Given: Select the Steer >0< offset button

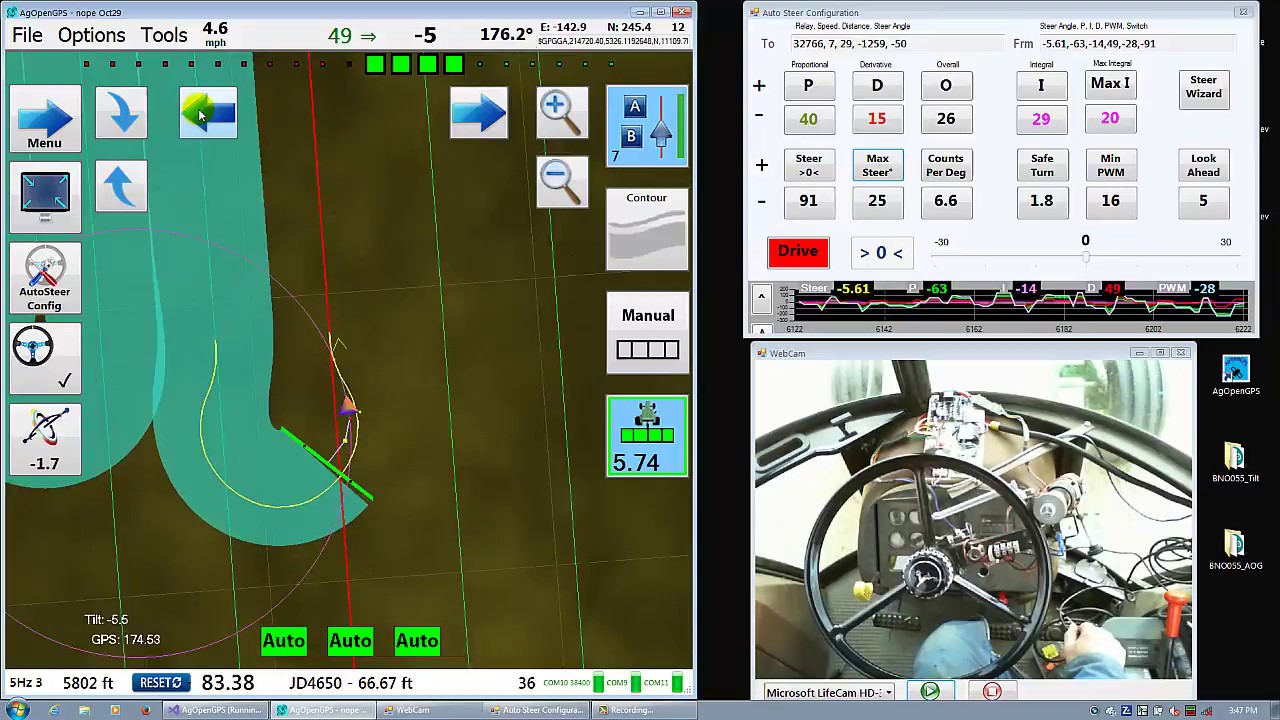Looking at the screenshot, I should coord(808,165).
